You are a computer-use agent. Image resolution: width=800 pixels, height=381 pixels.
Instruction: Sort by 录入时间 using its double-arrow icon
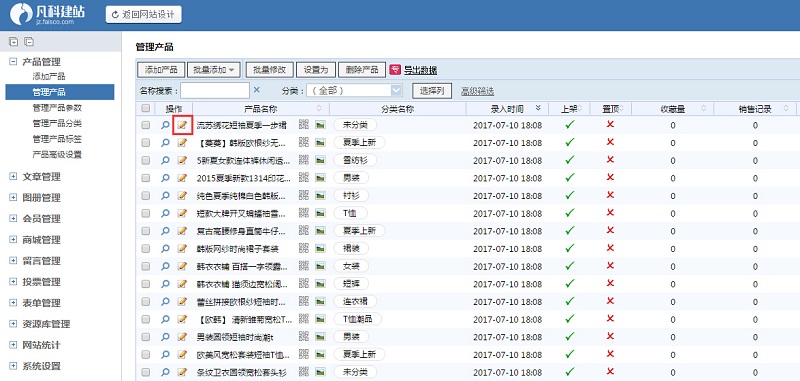click(x=538, y=108)
